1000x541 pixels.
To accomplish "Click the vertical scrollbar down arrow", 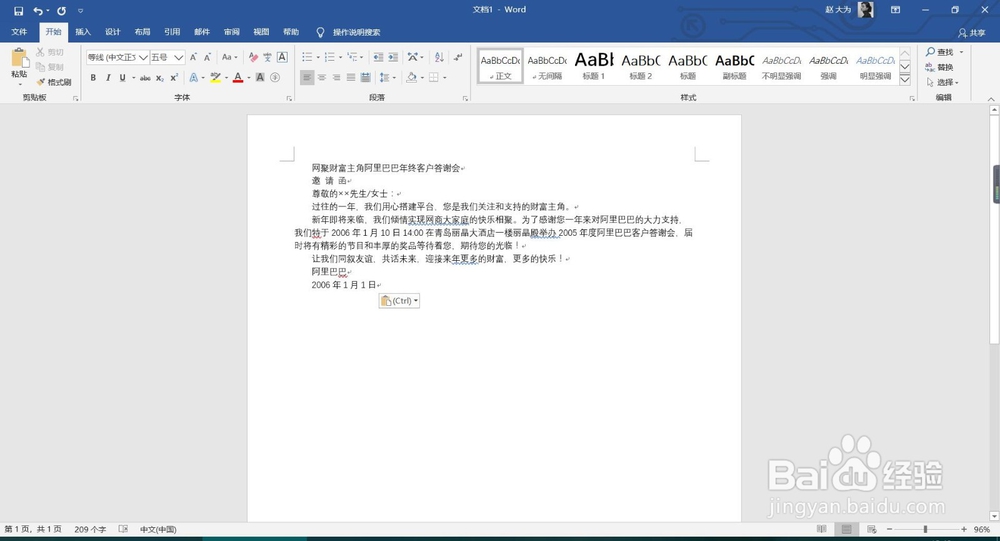I will click(994, 515).
